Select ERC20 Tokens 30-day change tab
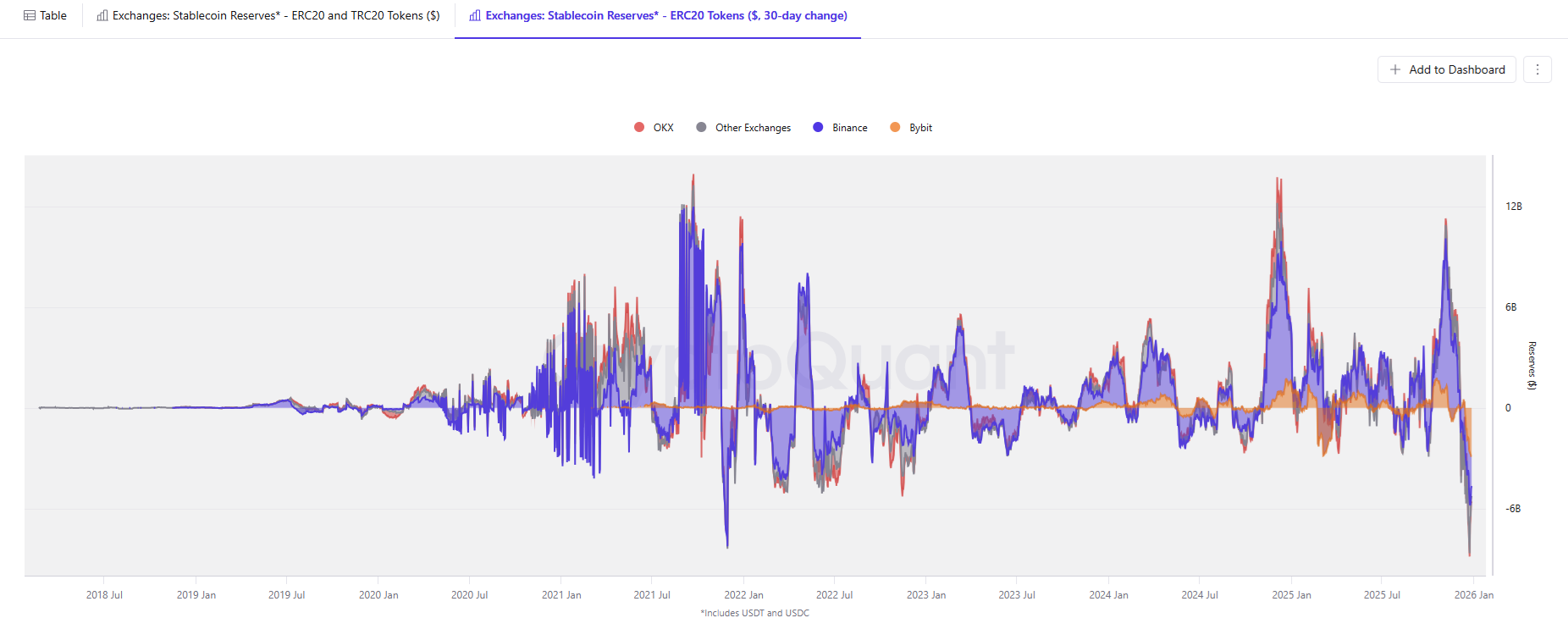The image size is (1568, 629). tap(665, 15)
